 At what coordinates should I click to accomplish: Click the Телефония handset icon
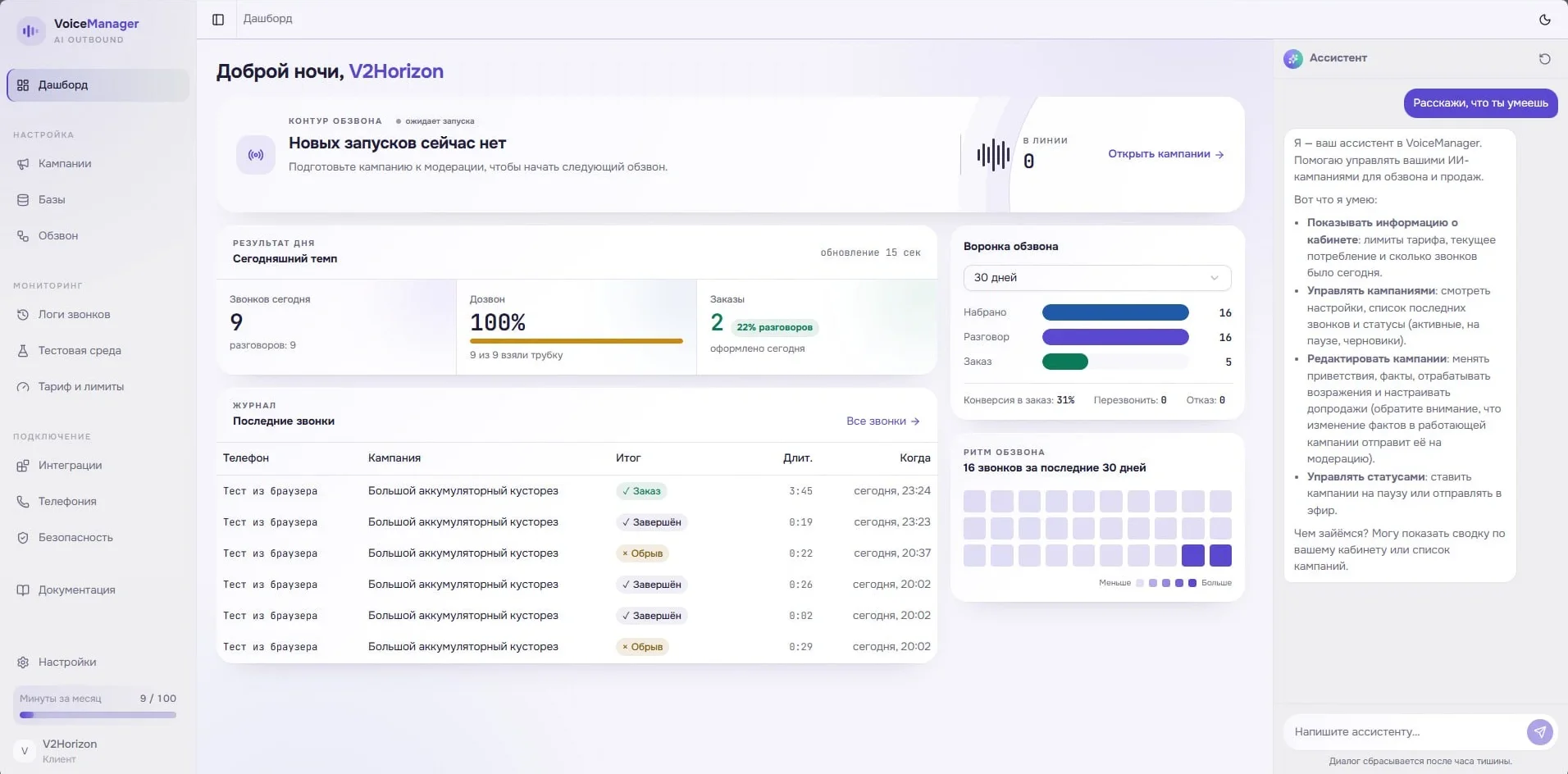[x=23, y=502]
